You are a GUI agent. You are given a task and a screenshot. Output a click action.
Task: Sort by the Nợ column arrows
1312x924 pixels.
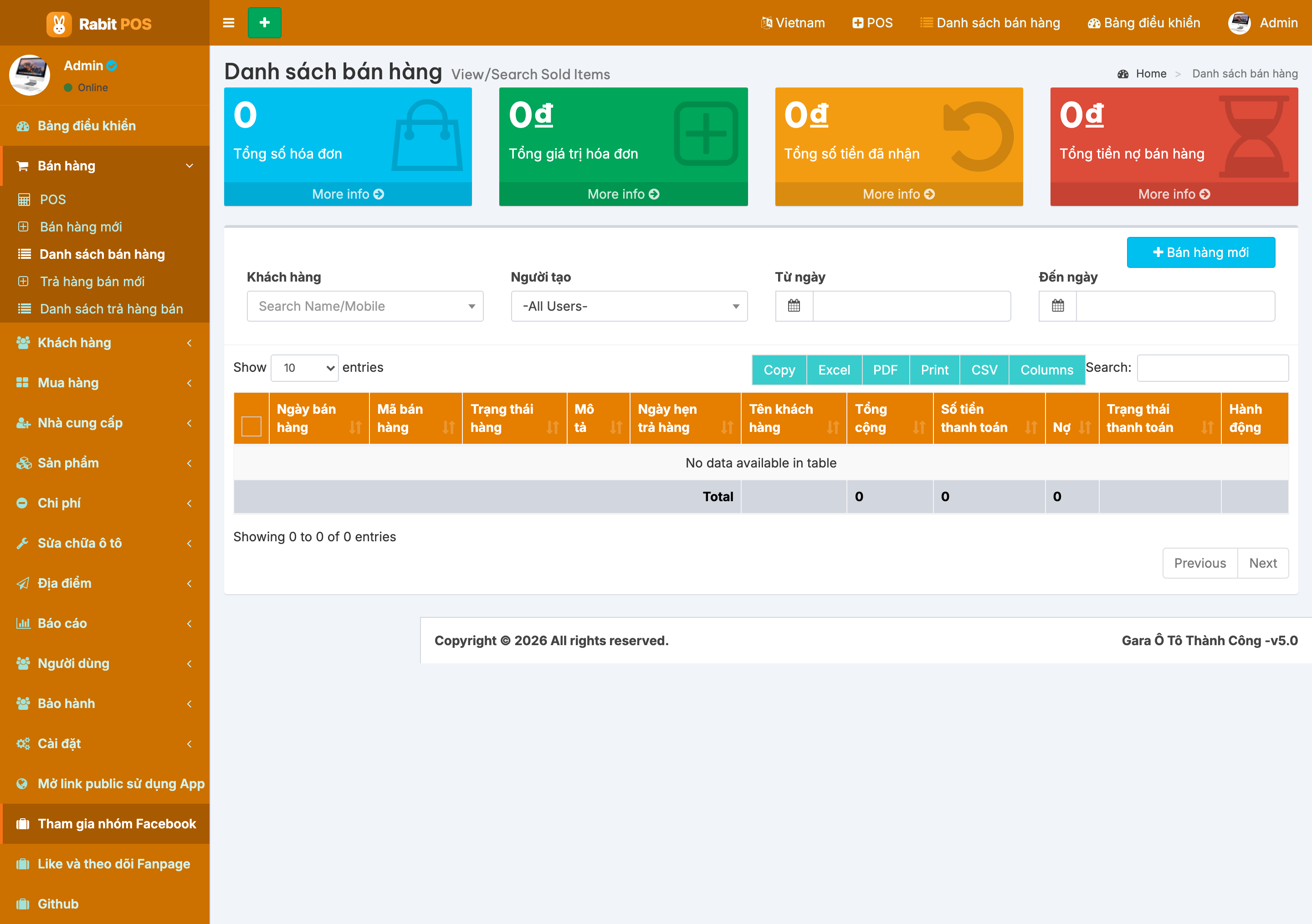[x=1085, y=427]
